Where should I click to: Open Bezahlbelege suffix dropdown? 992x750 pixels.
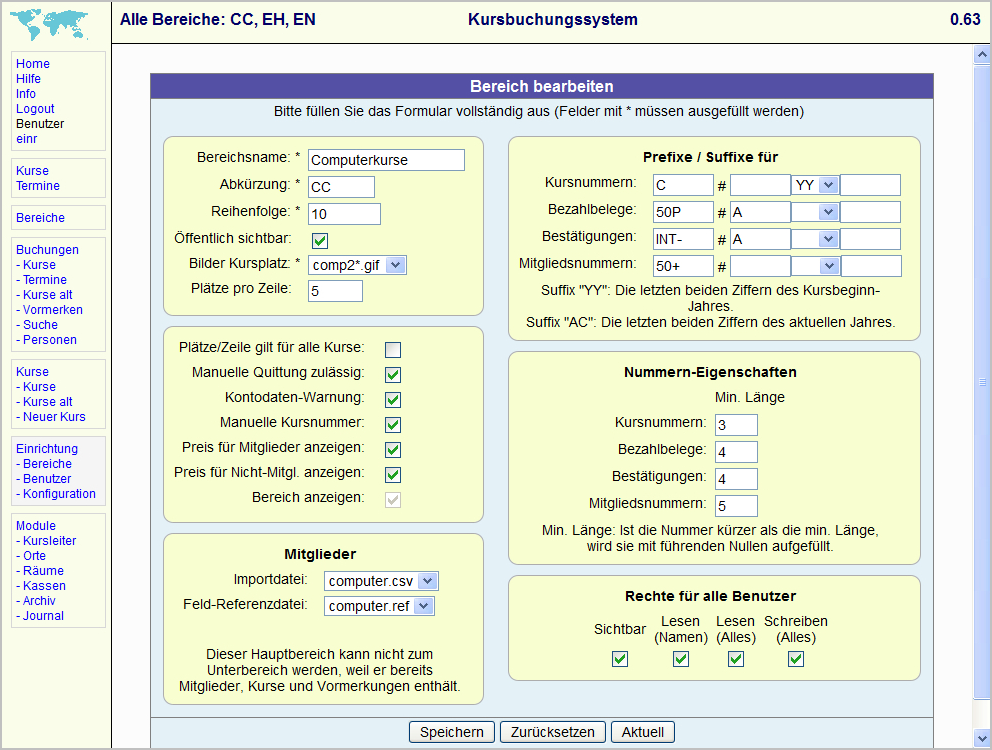point(815,212)
